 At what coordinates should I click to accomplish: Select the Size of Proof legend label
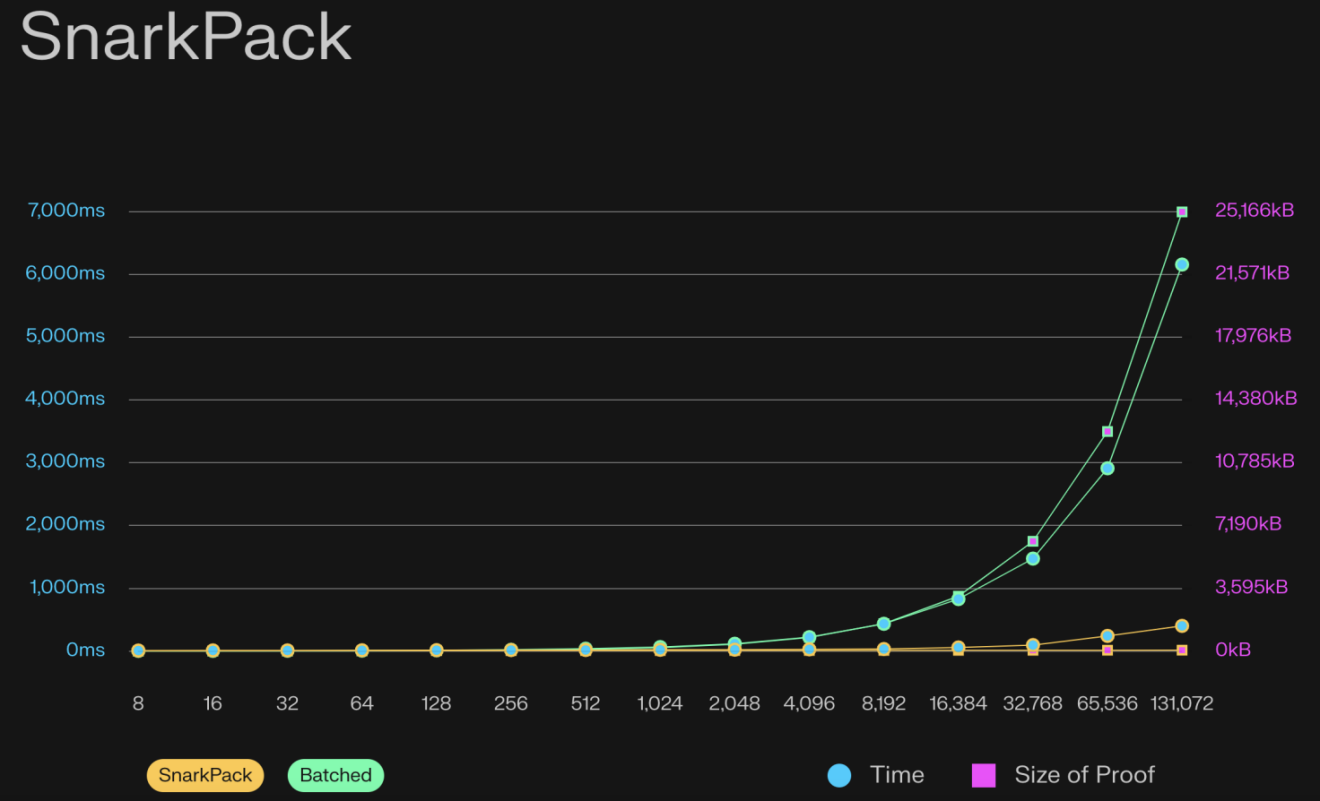pos(1085,775)
